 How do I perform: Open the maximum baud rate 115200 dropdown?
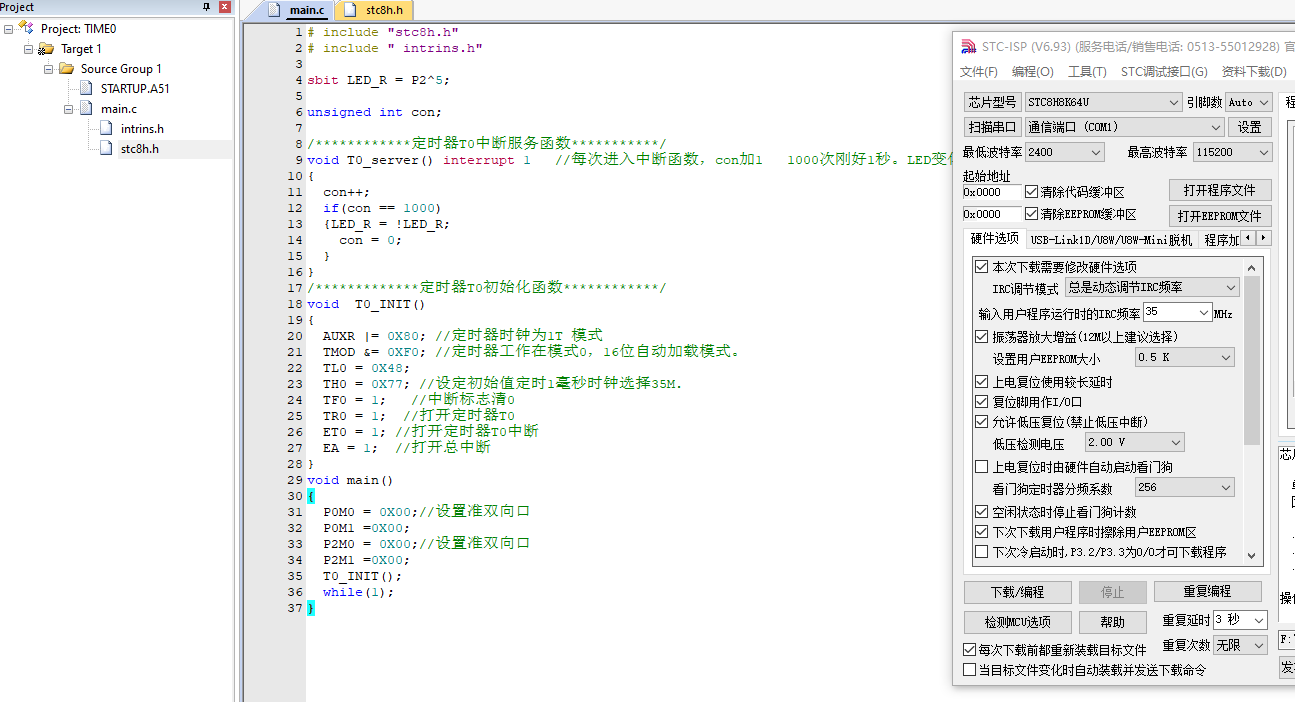pos(1232,152)
